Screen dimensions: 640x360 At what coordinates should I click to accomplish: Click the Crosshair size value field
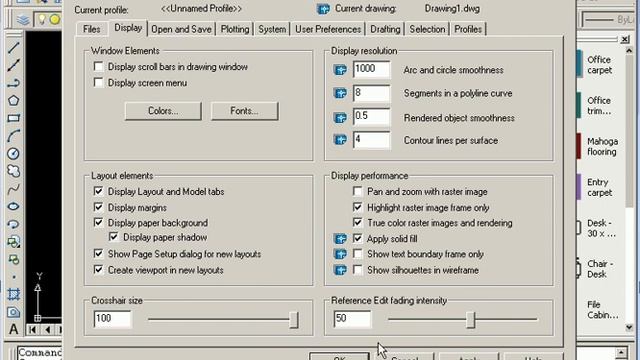point(112,319)
